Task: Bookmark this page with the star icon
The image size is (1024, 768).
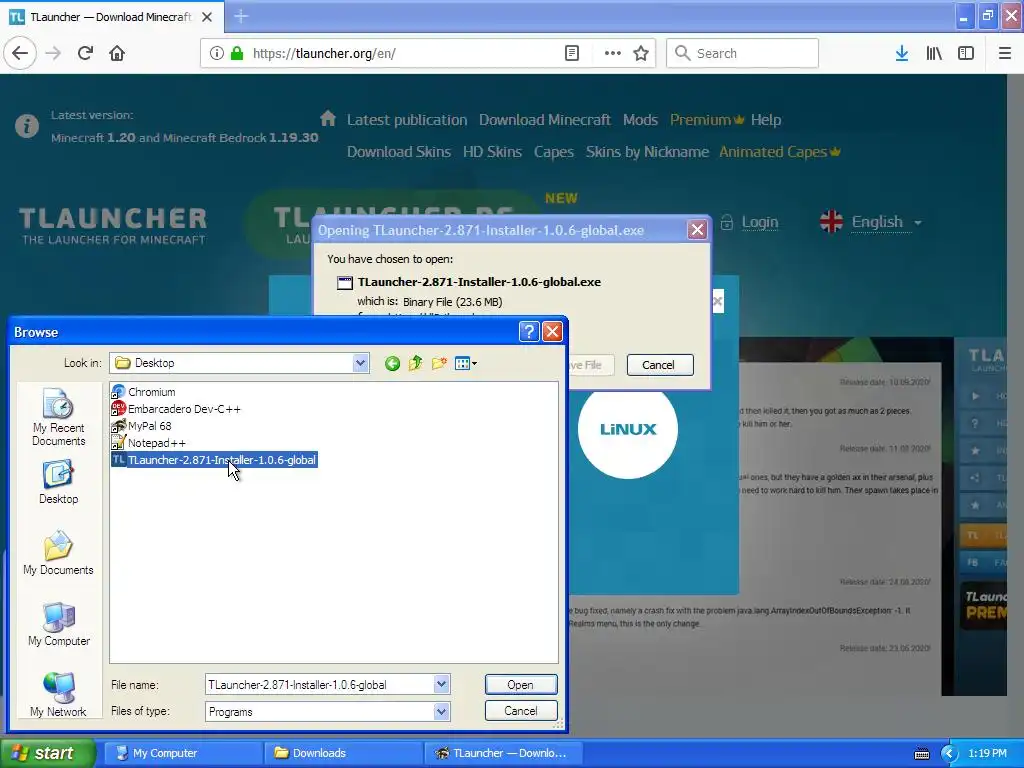Action: point(641,53)
